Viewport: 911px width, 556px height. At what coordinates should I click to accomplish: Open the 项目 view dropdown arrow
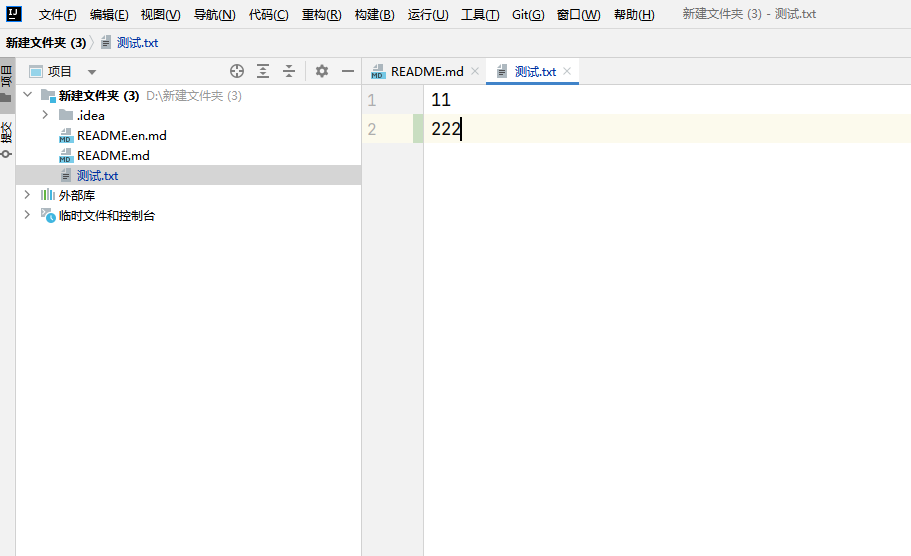coord(92,72)
